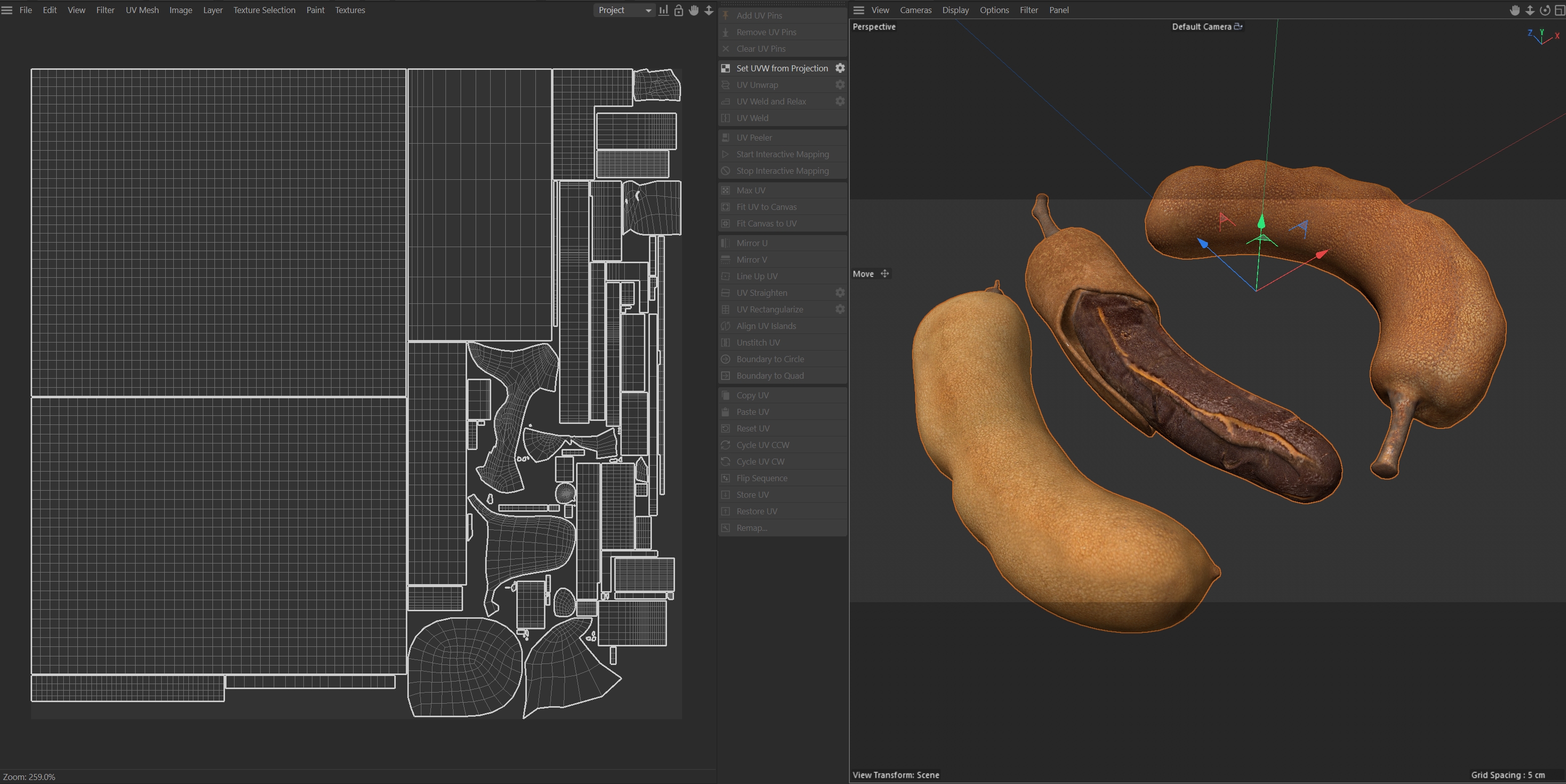Viewport: 1566px width, 784px height.
Task: Open the Texture Selection menu
Action: coord(264,11)
